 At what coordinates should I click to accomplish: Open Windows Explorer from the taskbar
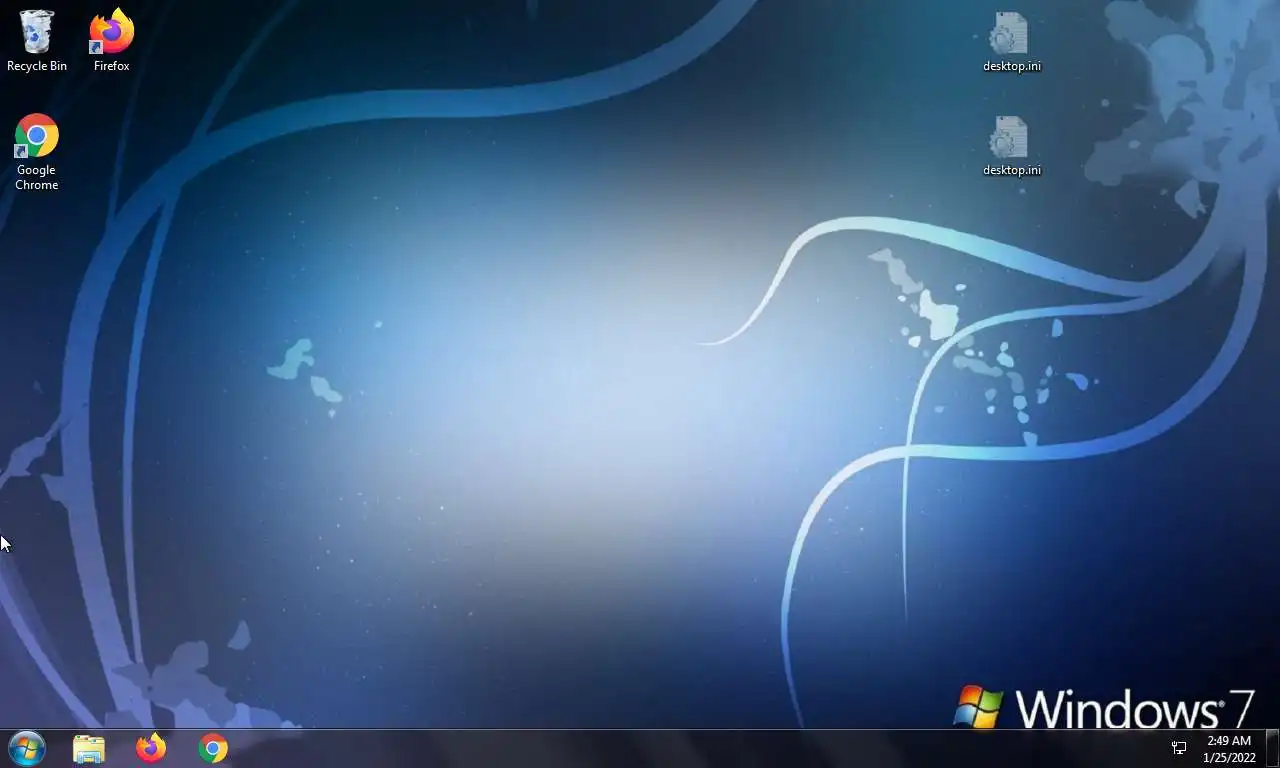89,748
